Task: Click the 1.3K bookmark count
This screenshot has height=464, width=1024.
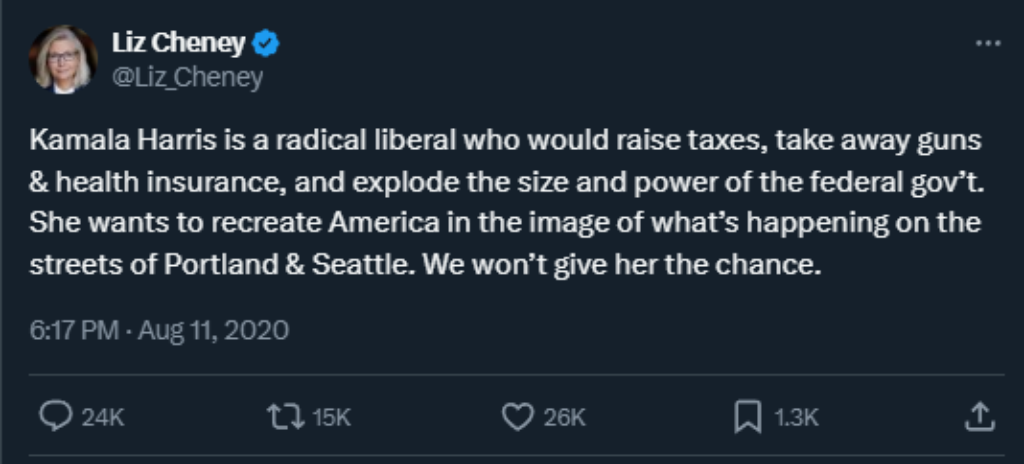Action: pyautogui.click(x=796, y=418)
